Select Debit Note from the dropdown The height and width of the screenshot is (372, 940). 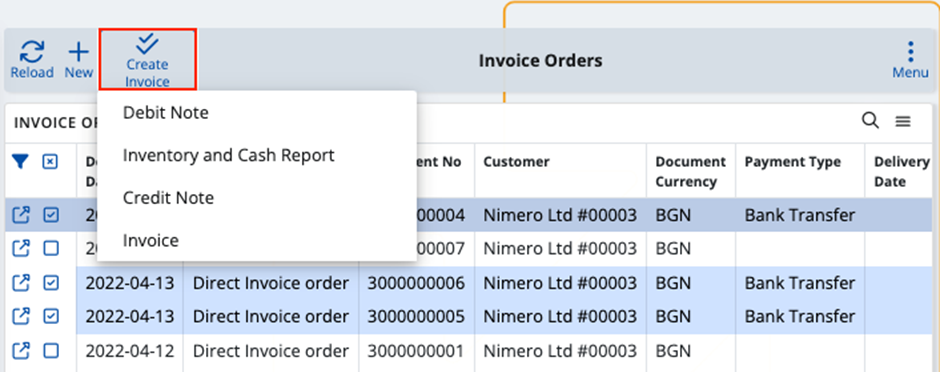pyautogui.click(x=166, y=112)
